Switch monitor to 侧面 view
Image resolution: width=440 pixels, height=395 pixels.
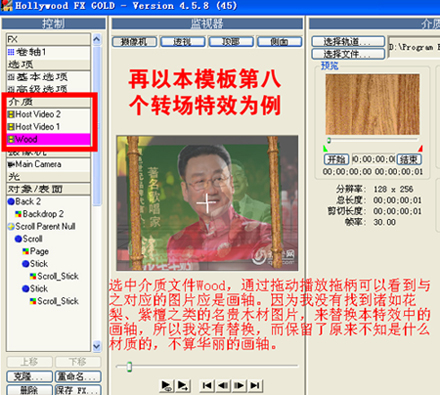tap(279, 42)
